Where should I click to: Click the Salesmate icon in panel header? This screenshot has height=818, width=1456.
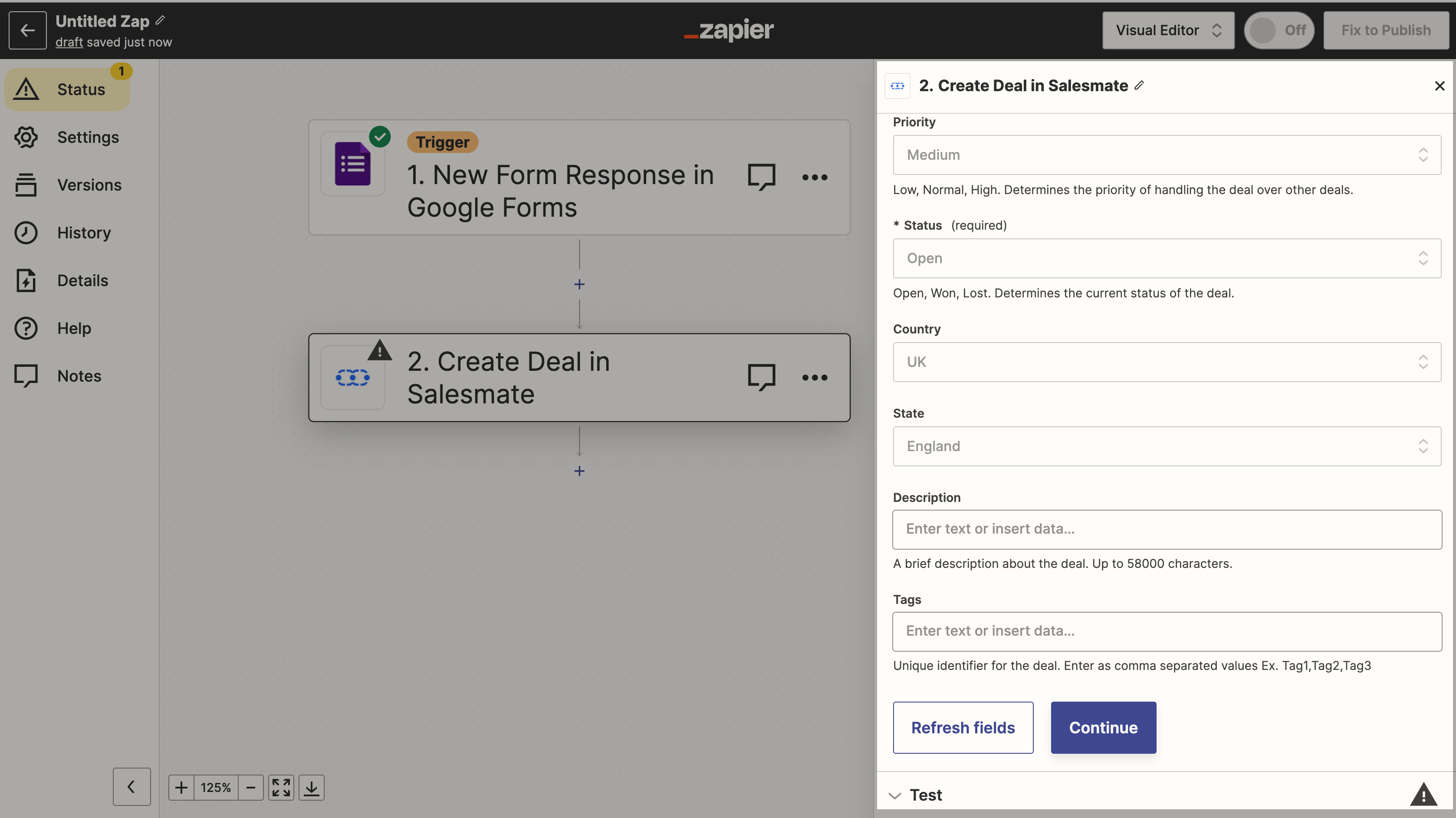[897, 86]
